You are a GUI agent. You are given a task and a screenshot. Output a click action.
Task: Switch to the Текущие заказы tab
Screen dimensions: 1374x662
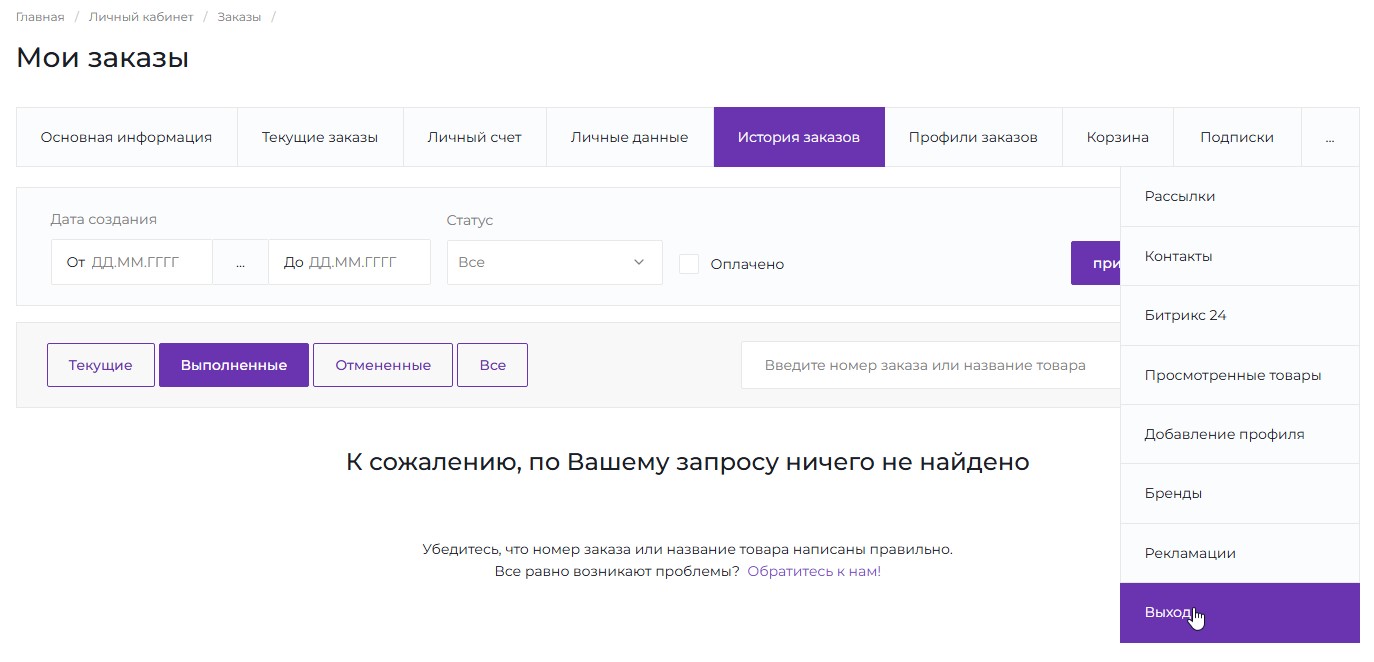(x=319, y=137)
